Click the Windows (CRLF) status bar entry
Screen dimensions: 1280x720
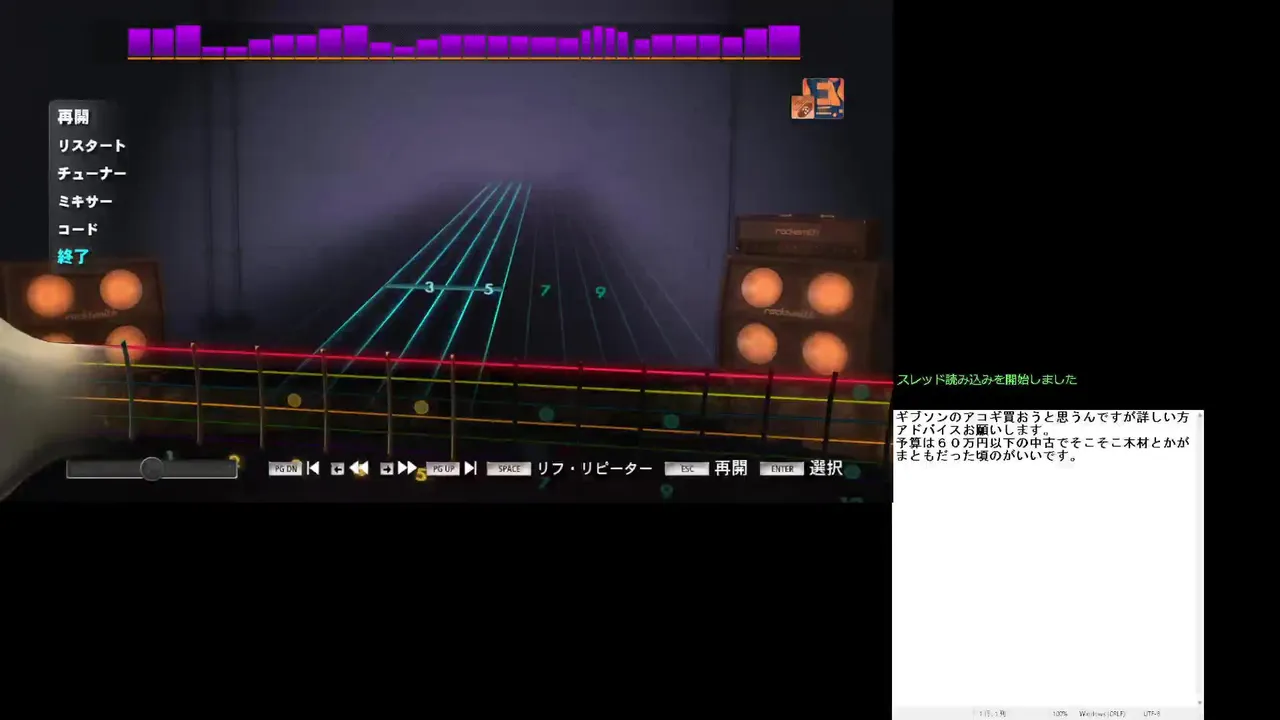click(1102, 713)
